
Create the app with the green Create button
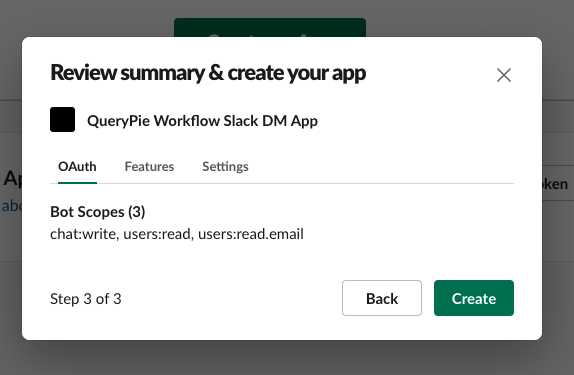point(474,298)
